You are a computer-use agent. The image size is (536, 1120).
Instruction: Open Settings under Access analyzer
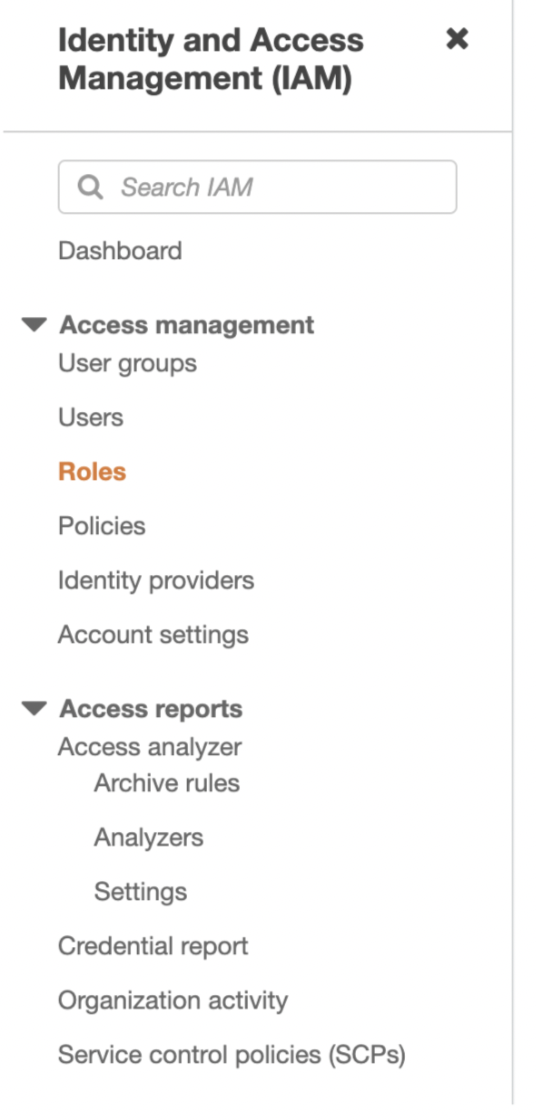141,892
